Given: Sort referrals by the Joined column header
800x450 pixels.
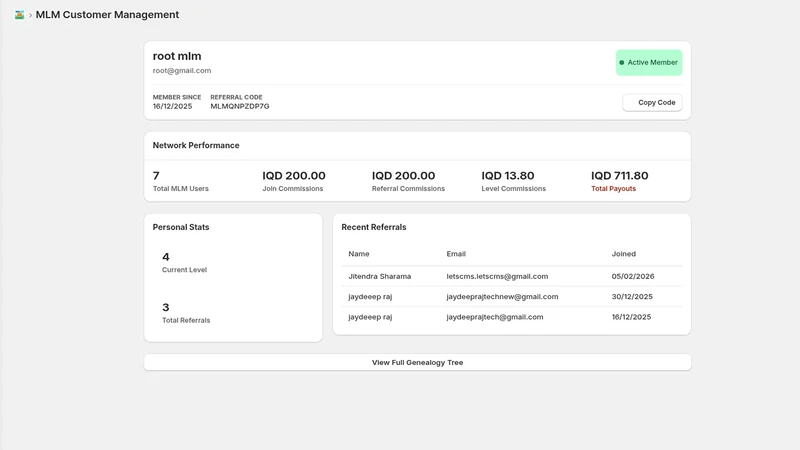Looking at the screenshot, I should point(623,254).
